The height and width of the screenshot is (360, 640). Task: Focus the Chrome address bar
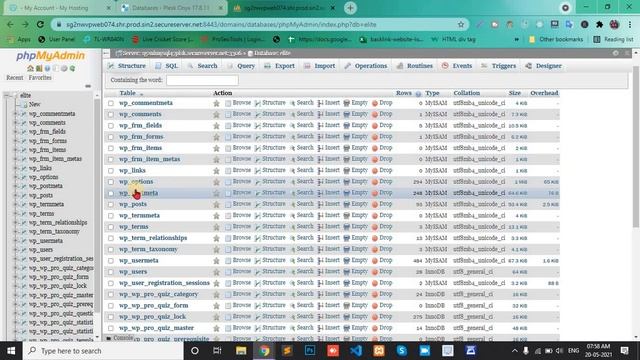coord(259,24)
